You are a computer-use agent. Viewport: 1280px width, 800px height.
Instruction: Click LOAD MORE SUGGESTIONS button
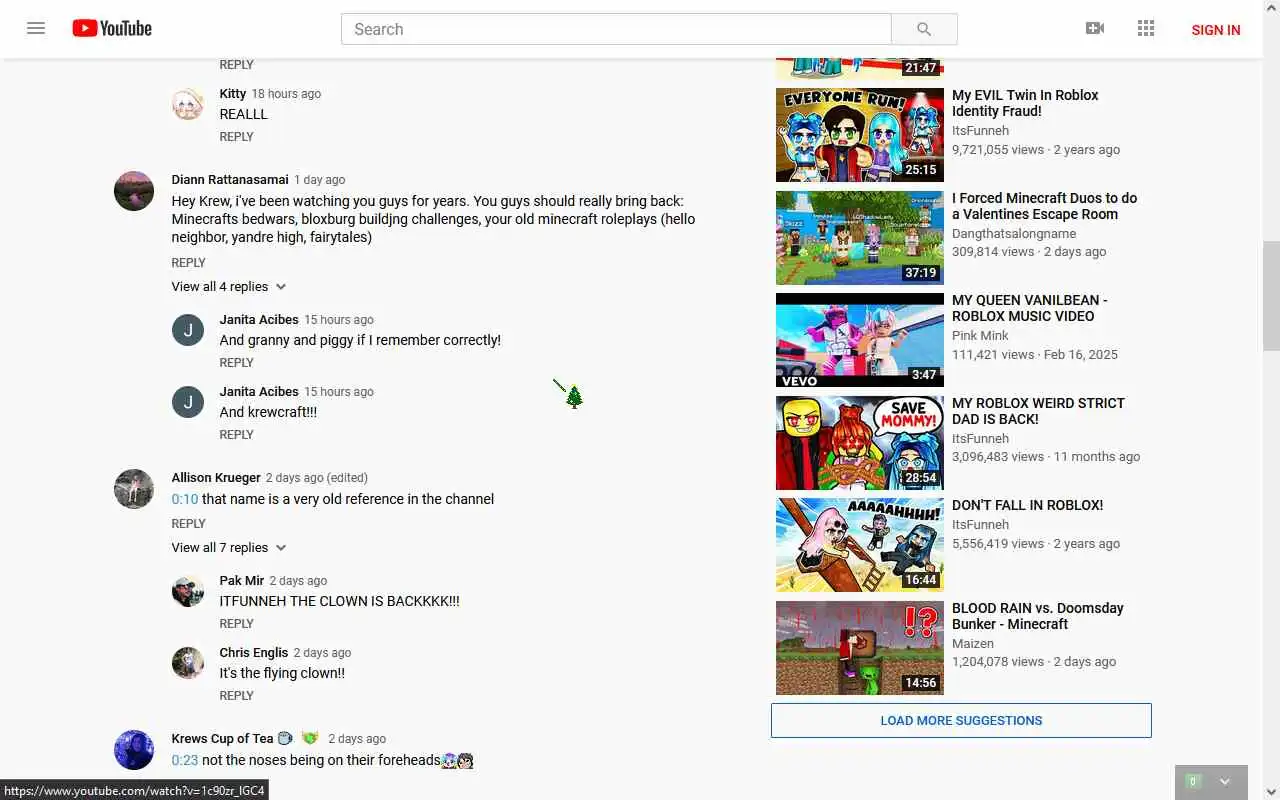961,721
